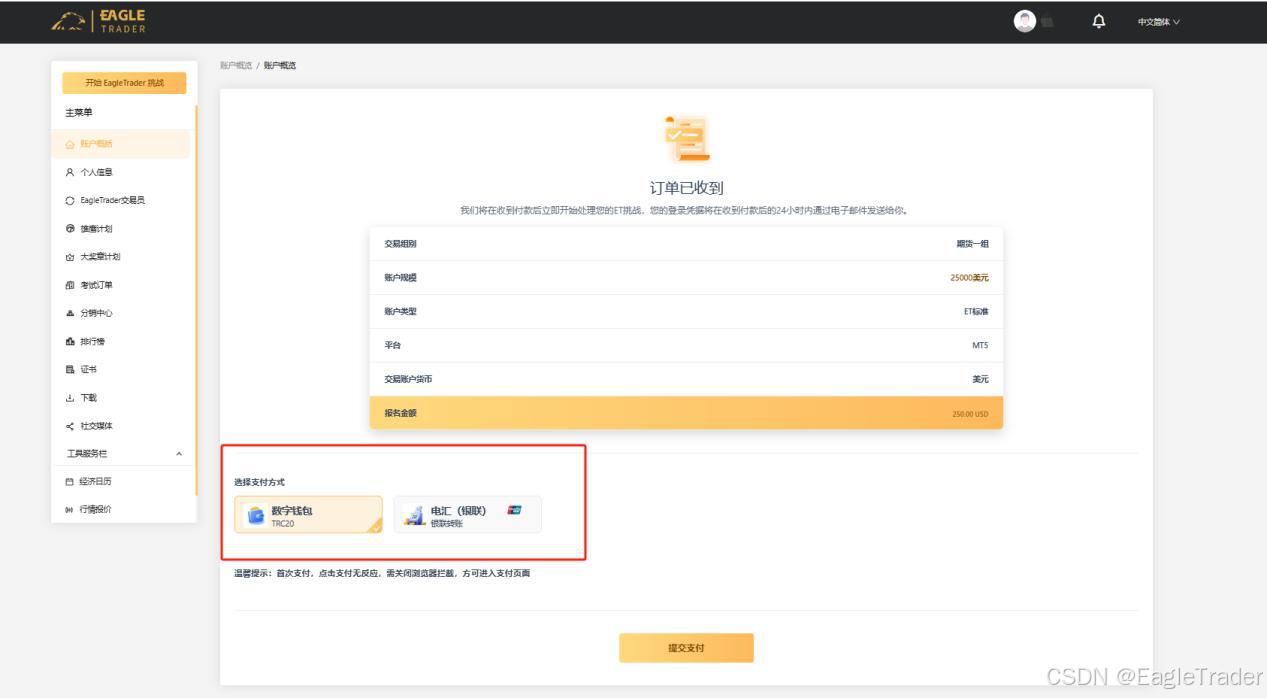Click the user avatar picture
This screenshot has height=698, width=1267.
tap(1024, 21)
